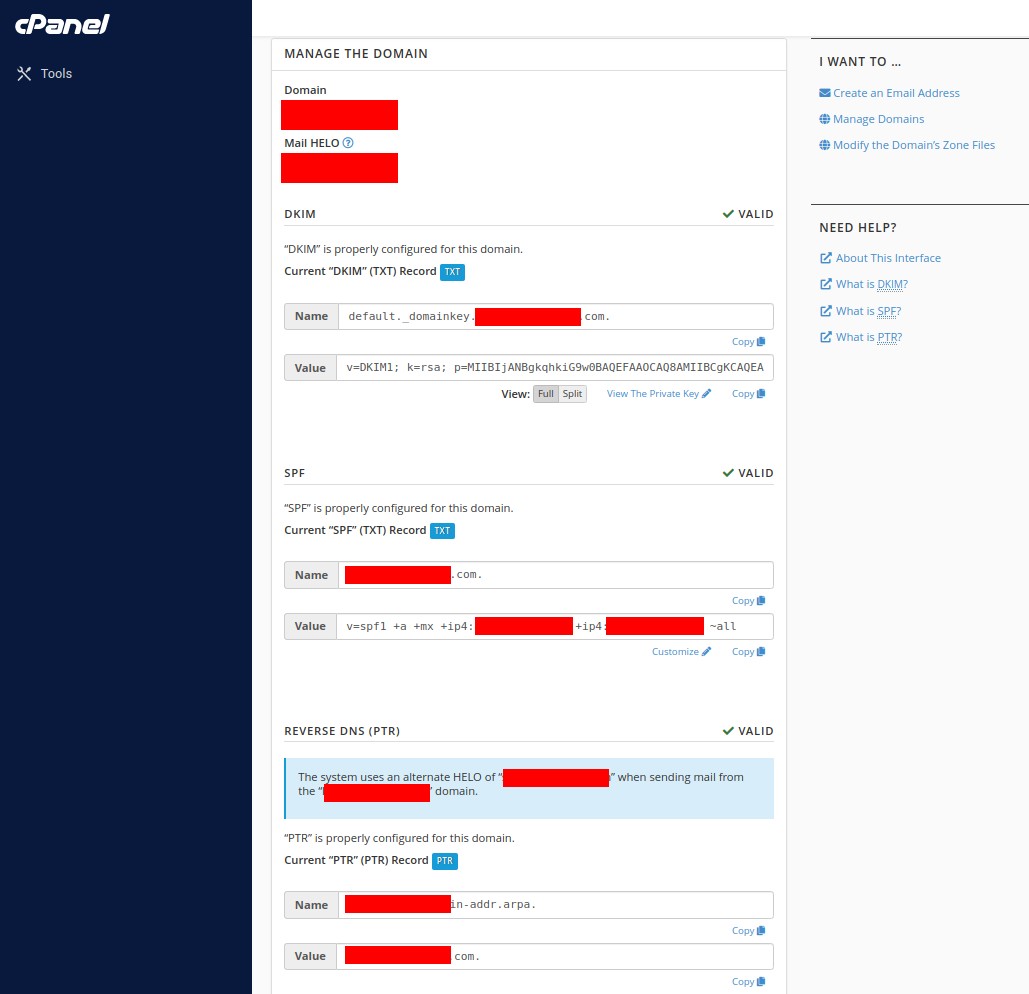Click the cPanel logo
1029x994 pixels.
click(x=61, y=26)
